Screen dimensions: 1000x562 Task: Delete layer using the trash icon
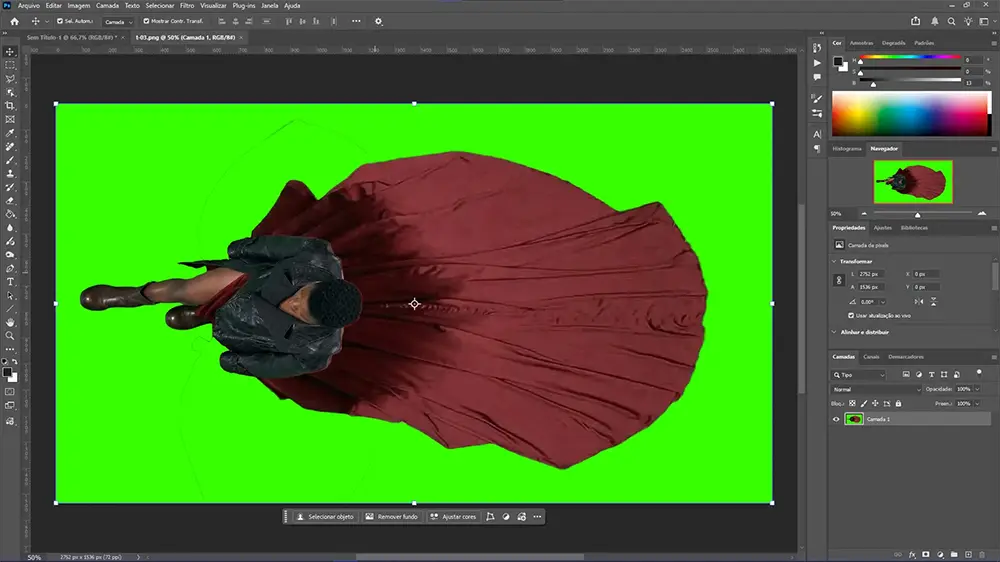[x=982, y=554]
